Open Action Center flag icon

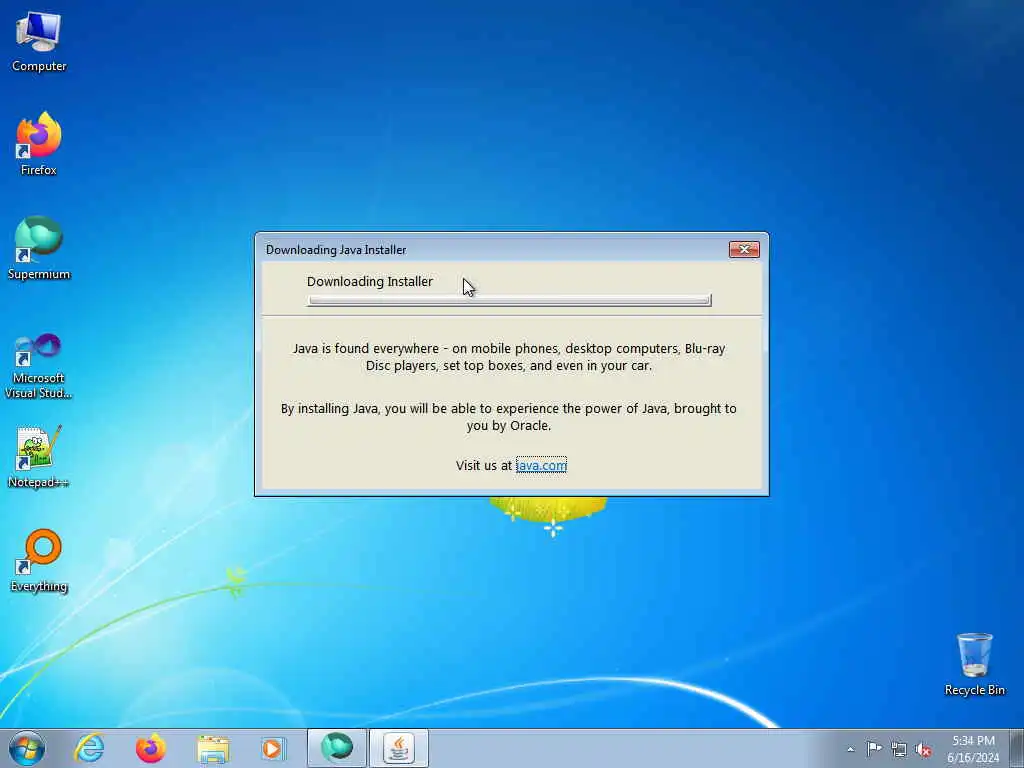click(x=874, y=749)
